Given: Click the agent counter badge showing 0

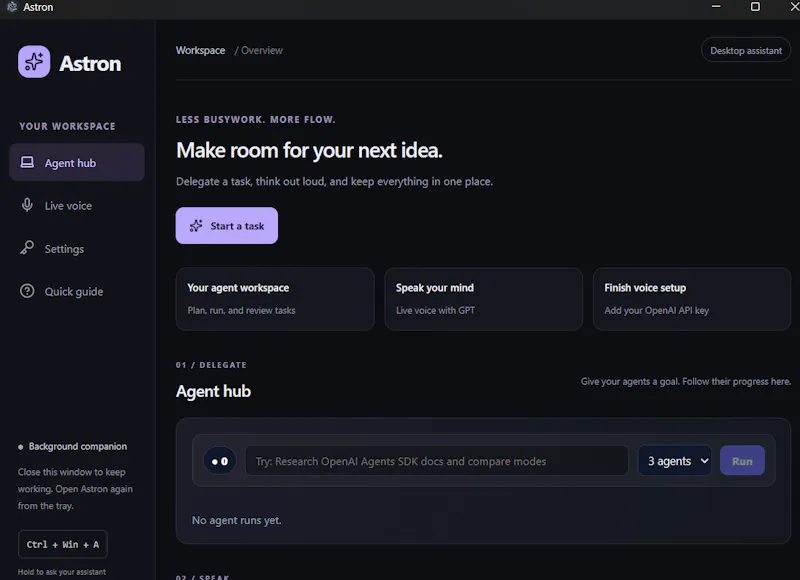Looking at the screenshot, I should coord(220,461).
